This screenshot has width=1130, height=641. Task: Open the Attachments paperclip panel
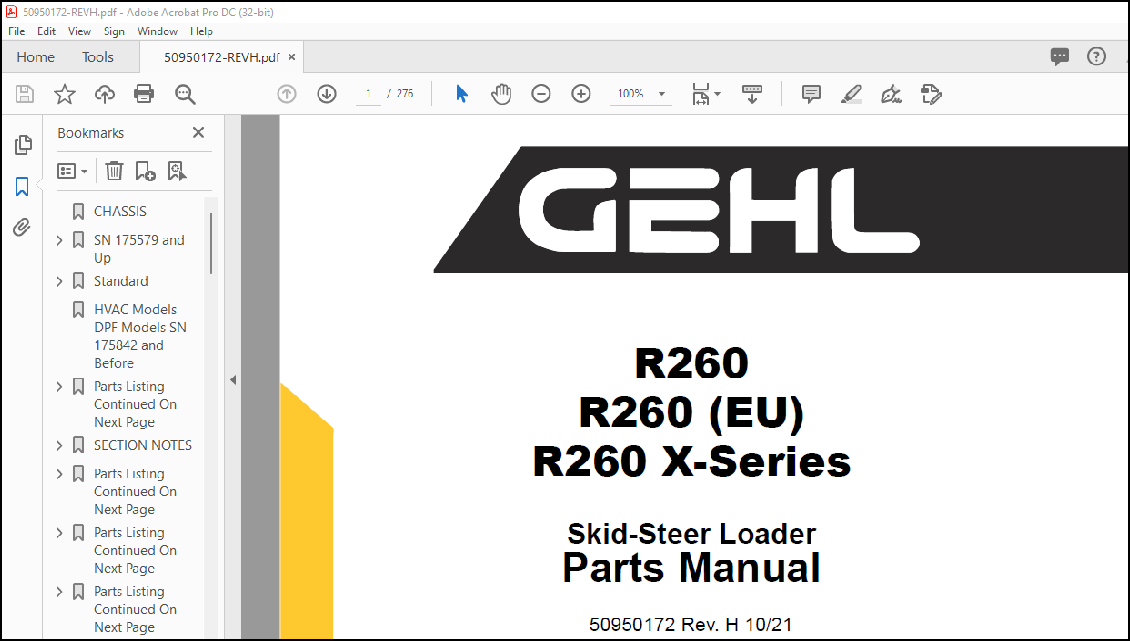click(x=22, y=228)
